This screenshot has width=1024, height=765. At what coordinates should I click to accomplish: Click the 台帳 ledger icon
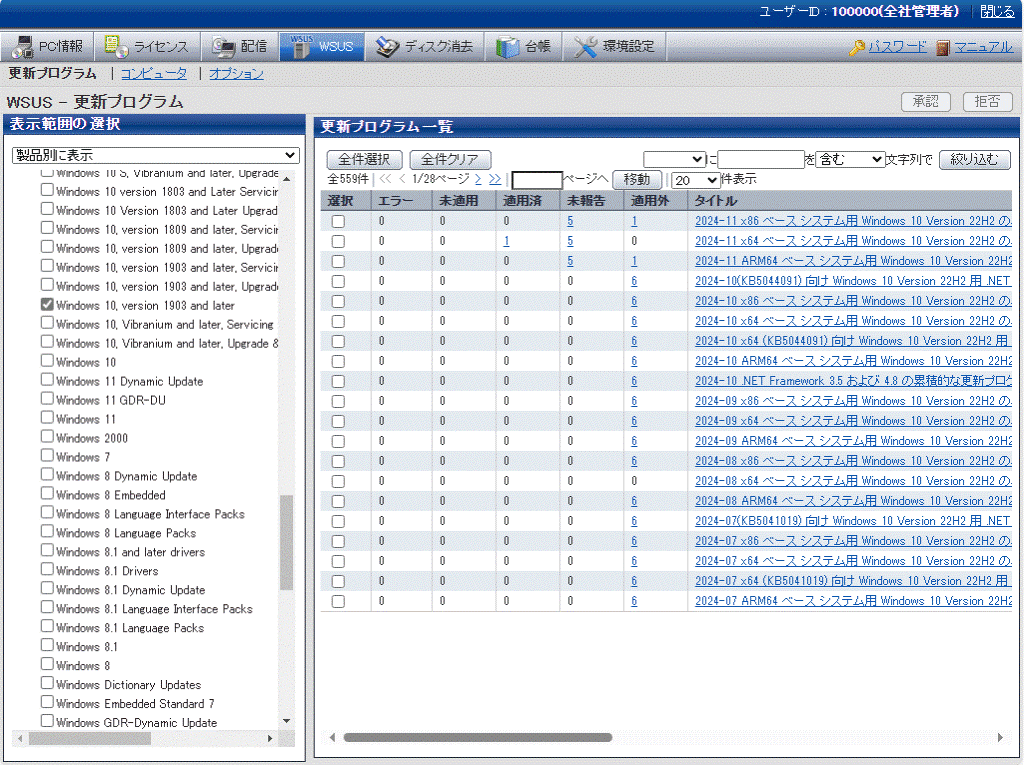coord(507,46)
